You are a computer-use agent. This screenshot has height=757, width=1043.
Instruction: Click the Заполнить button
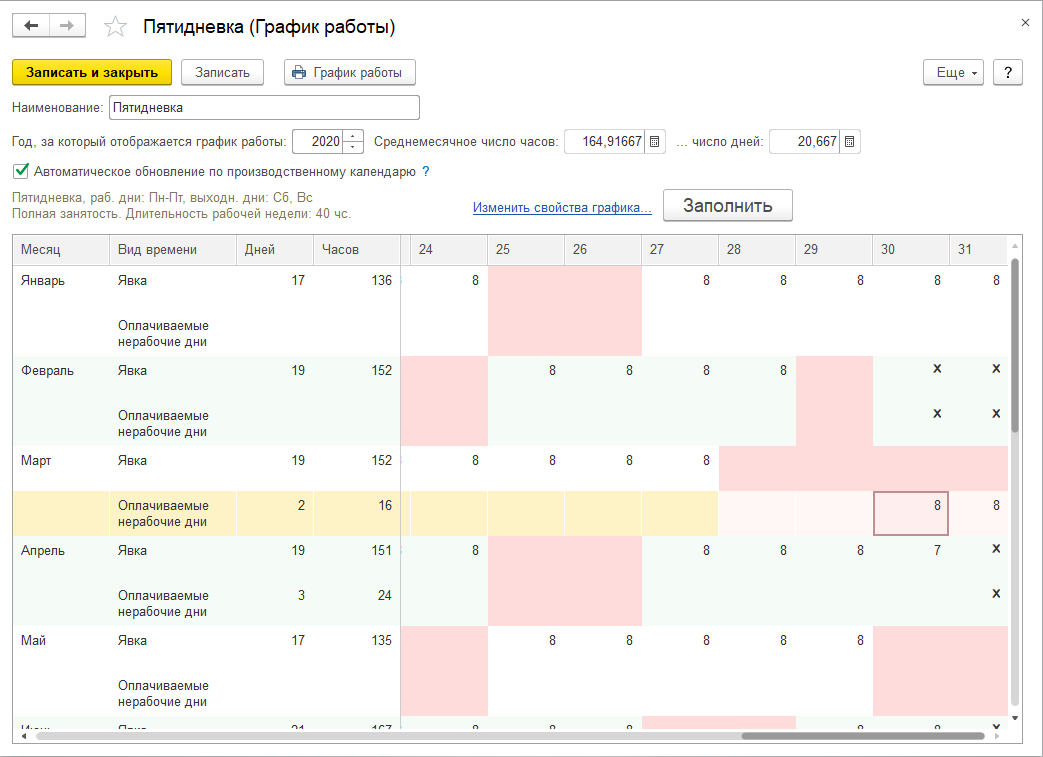[x=728, y=206]
